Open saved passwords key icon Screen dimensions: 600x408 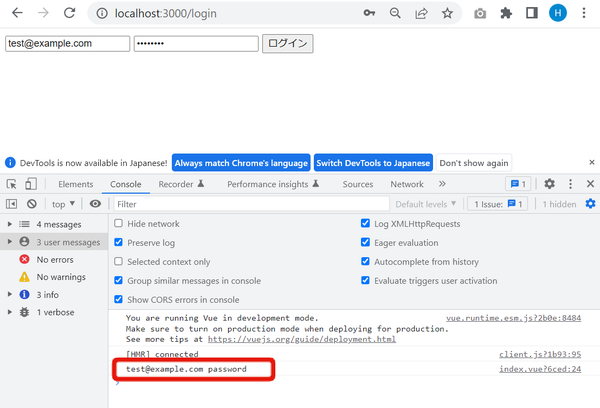369,13
